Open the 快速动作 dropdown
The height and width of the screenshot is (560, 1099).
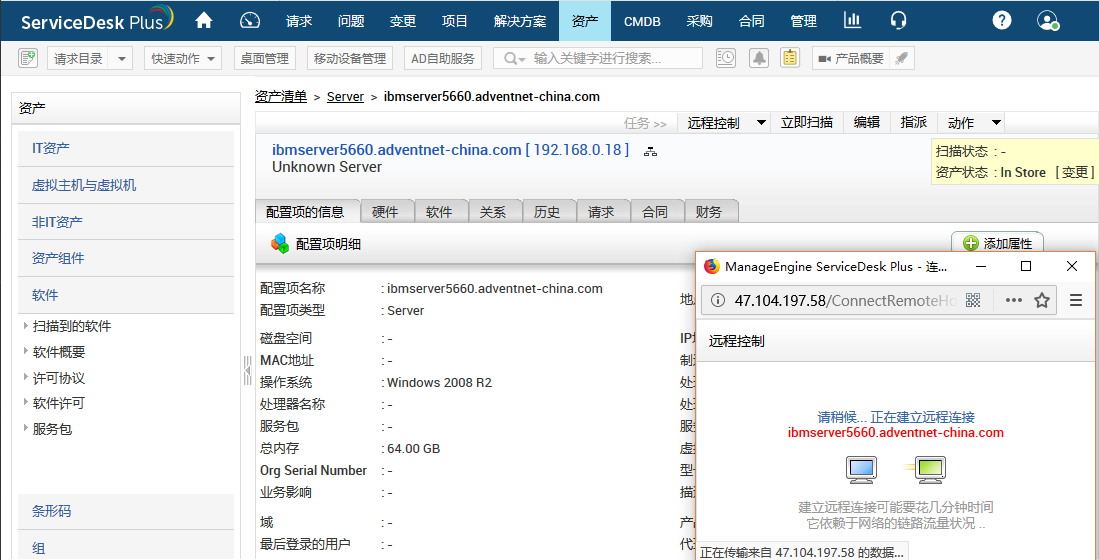coord(183,59)
